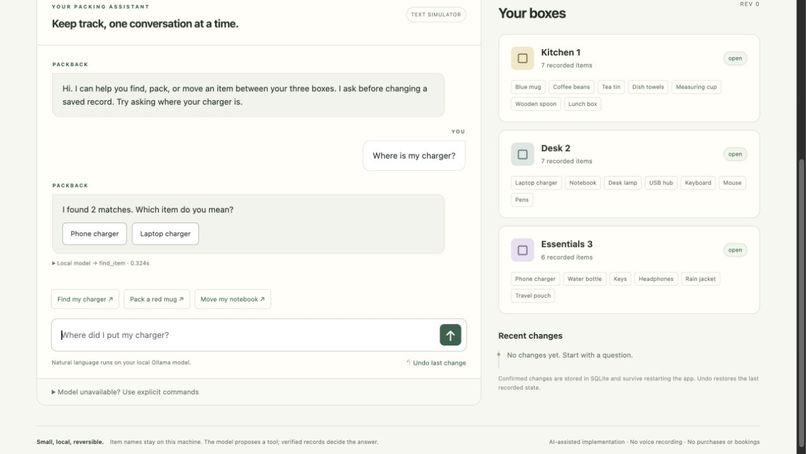
Task: Select the Tea tin item tag
Action: (611, 87)
